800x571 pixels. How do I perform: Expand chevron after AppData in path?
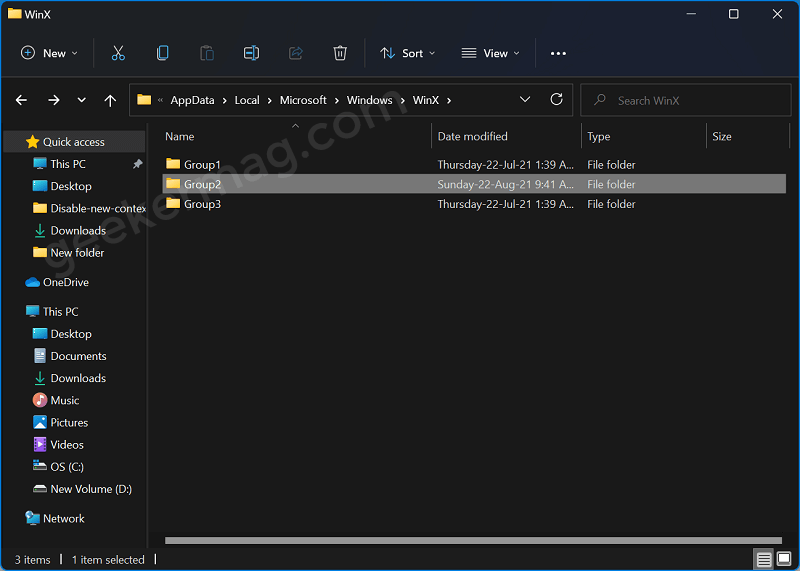pyautogui.click(x=224, y=101)
